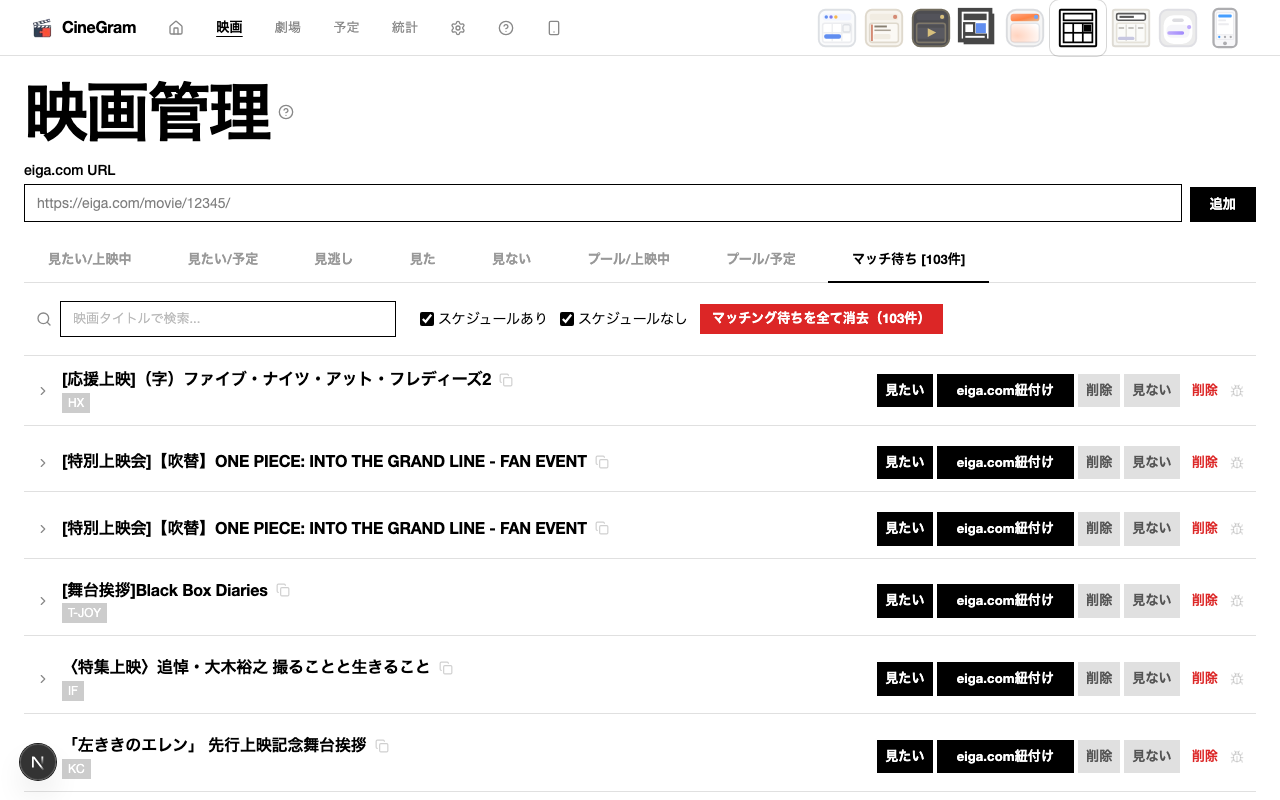Open settings via the gear icon
Image resolution: width=1280 pixels, height=800 pixels.
coord(458,28)
